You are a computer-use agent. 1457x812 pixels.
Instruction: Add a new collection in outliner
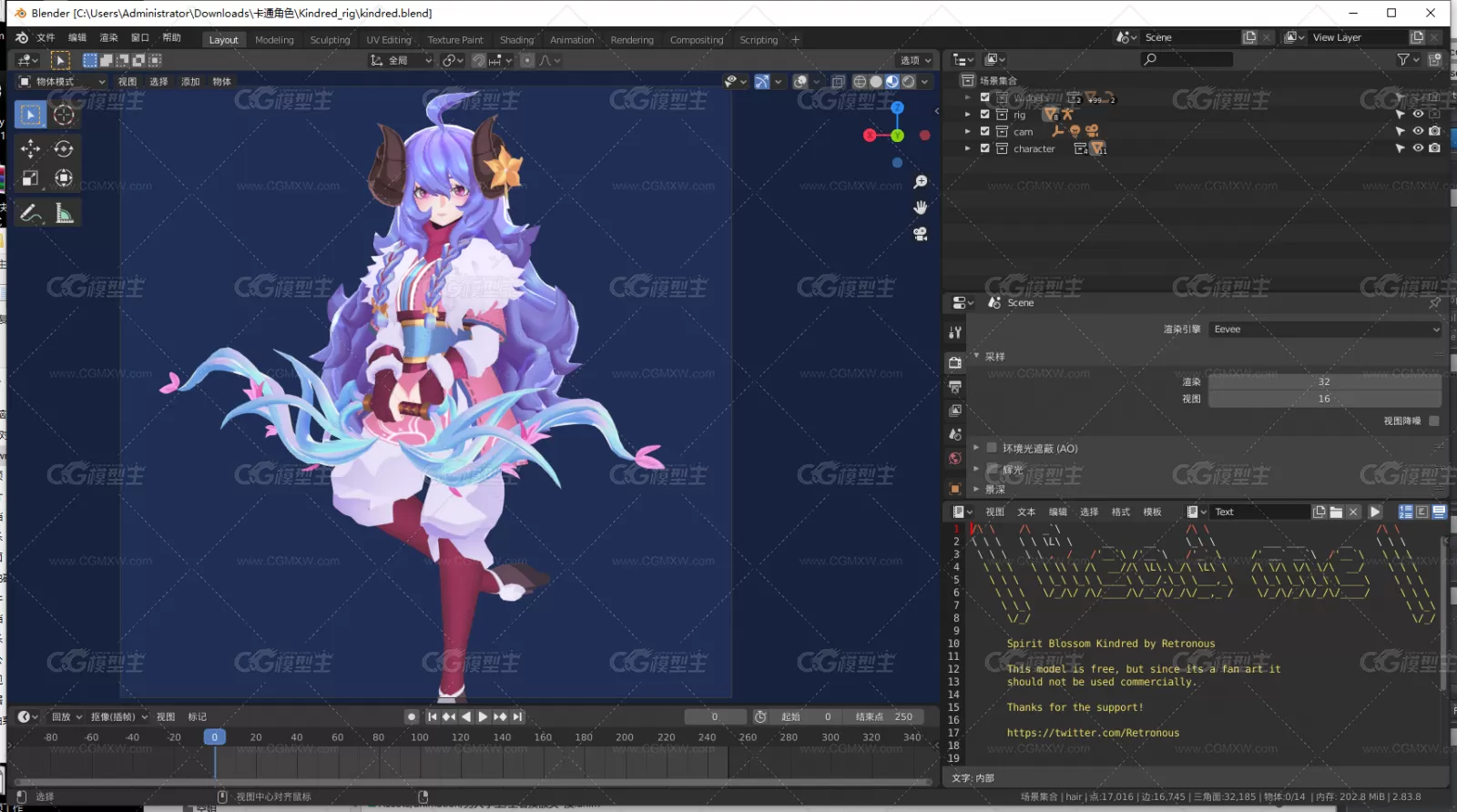(x=1435, y=59)
